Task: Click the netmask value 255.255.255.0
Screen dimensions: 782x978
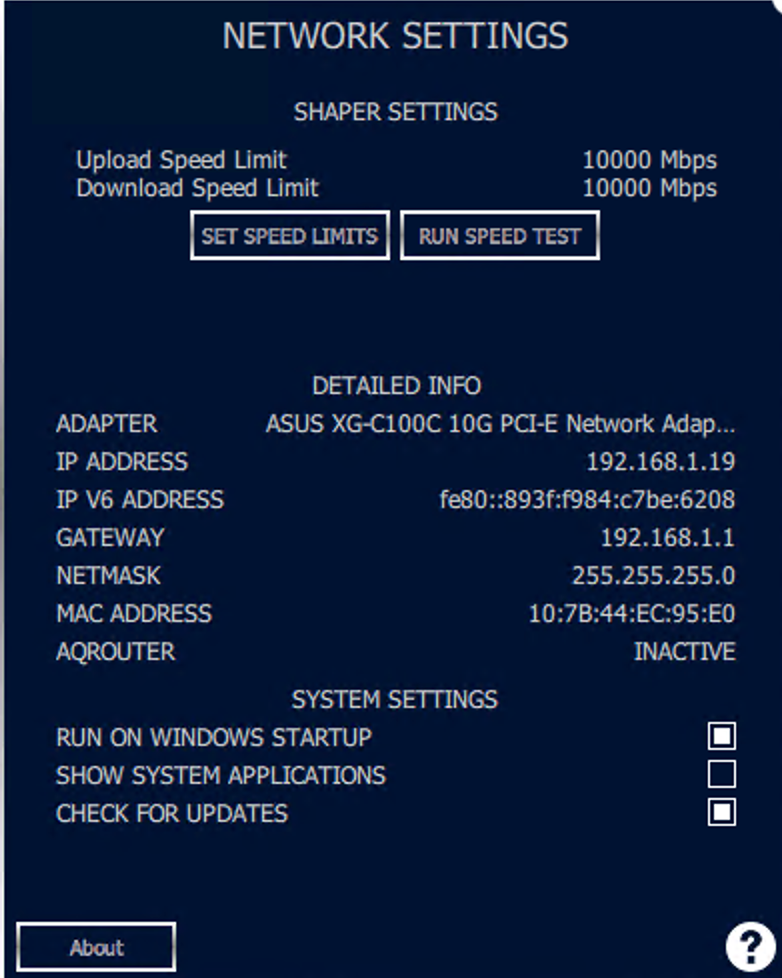Action: (653, 576)
